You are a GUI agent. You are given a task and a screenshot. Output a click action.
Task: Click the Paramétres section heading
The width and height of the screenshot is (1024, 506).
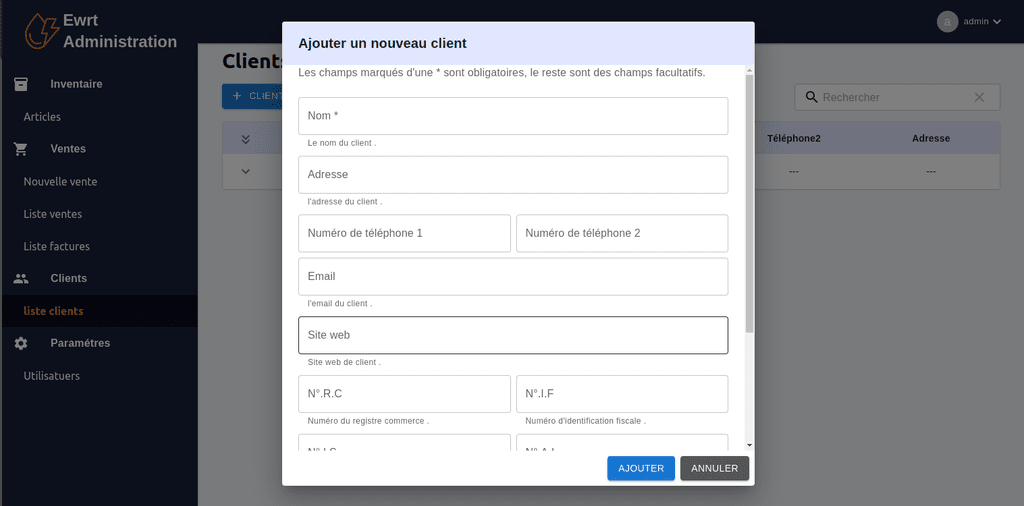tap(80, 343)
